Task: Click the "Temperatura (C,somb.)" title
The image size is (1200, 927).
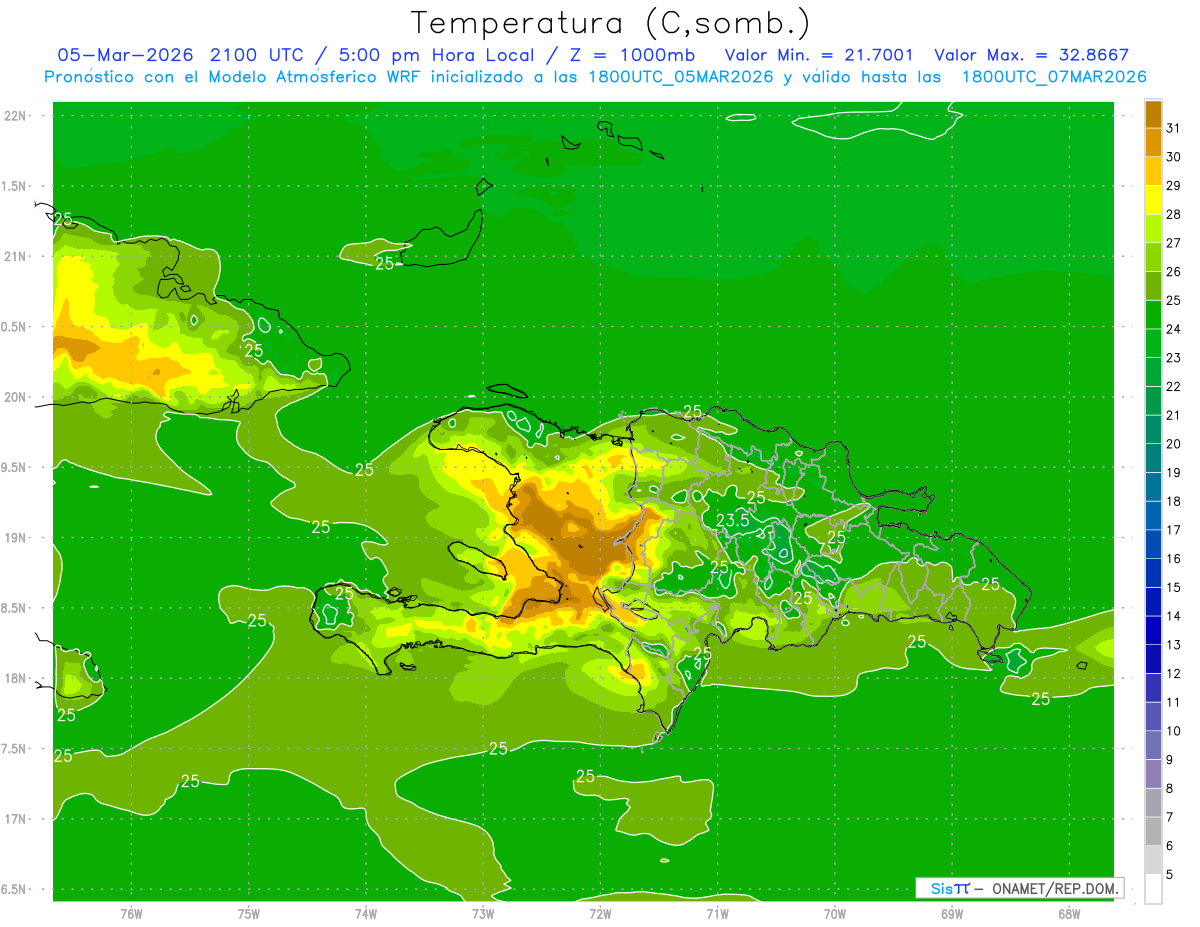Action: 611,23
